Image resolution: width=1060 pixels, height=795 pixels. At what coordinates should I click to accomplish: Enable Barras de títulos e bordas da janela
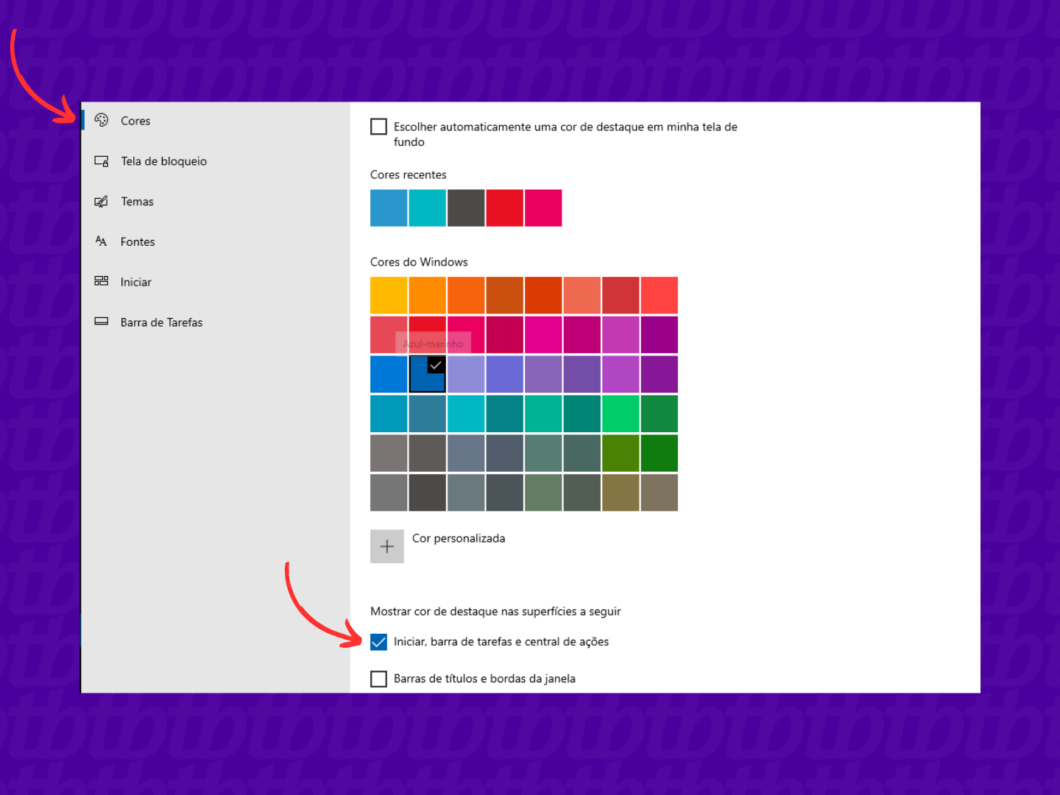[378, 678]
